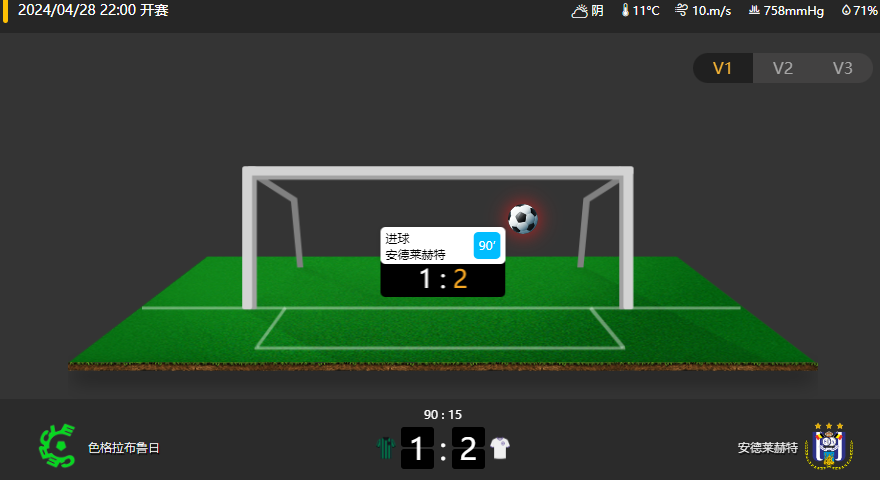Screen dimensions: 880x480
Task: Switch to the V2 view
Action: coord(782,68)
